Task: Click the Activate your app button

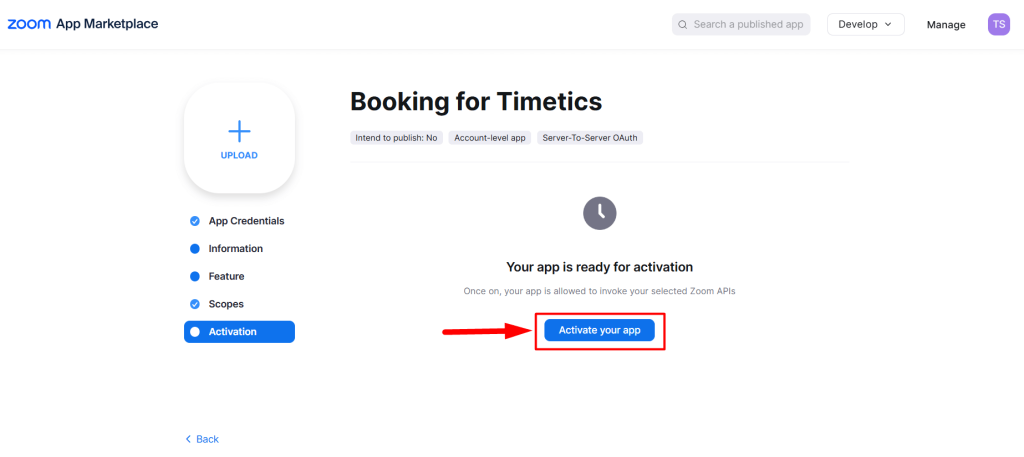Action: tap(600, 330)
